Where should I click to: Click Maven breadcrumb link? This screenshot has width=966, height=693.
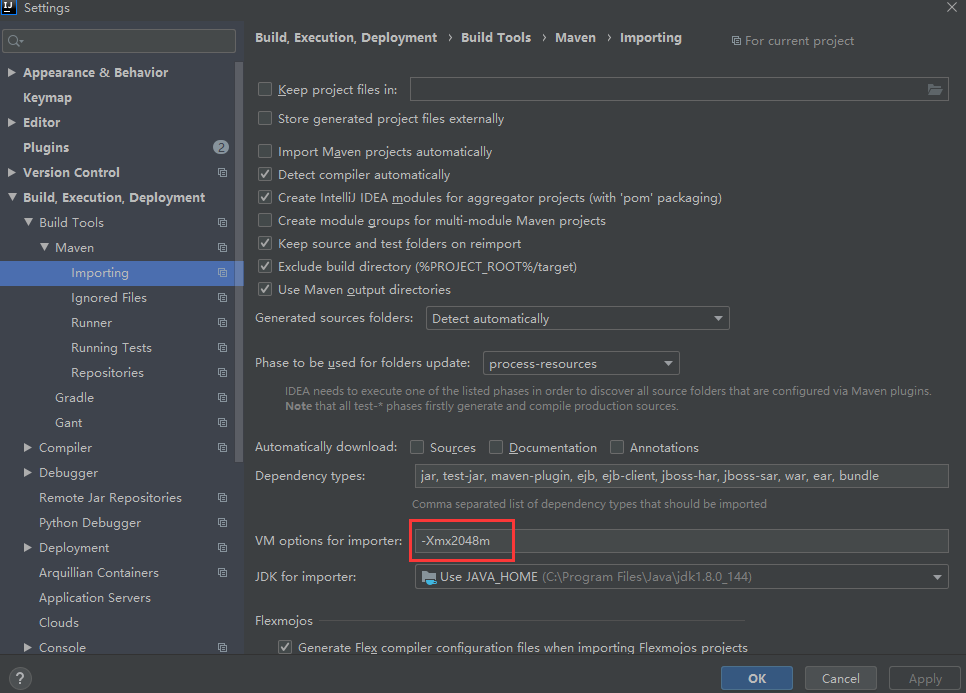click(x=575, y=38)
